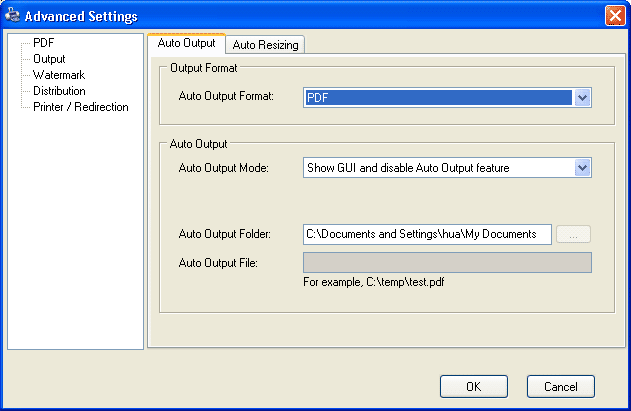Click the example path hint text
631x411 pixels.
click(x=374, y=282)
